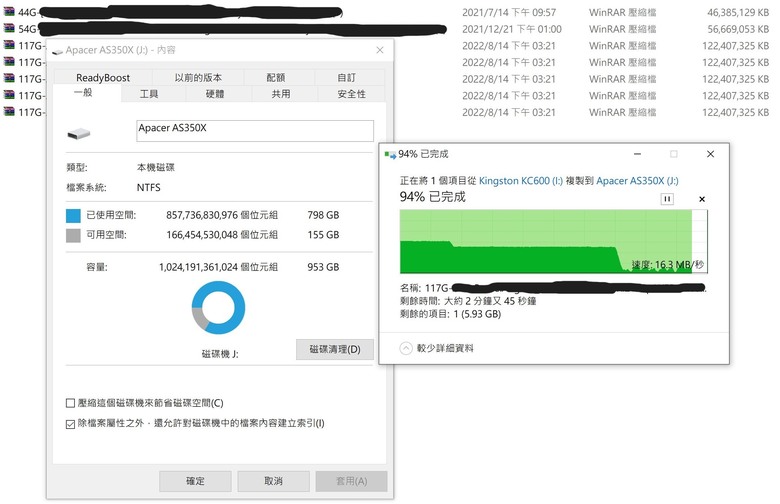Uncheck the 允許對磁碟機中的檔案內容建立索引 checkbox

pyautogui.click(x=70, y=424)
